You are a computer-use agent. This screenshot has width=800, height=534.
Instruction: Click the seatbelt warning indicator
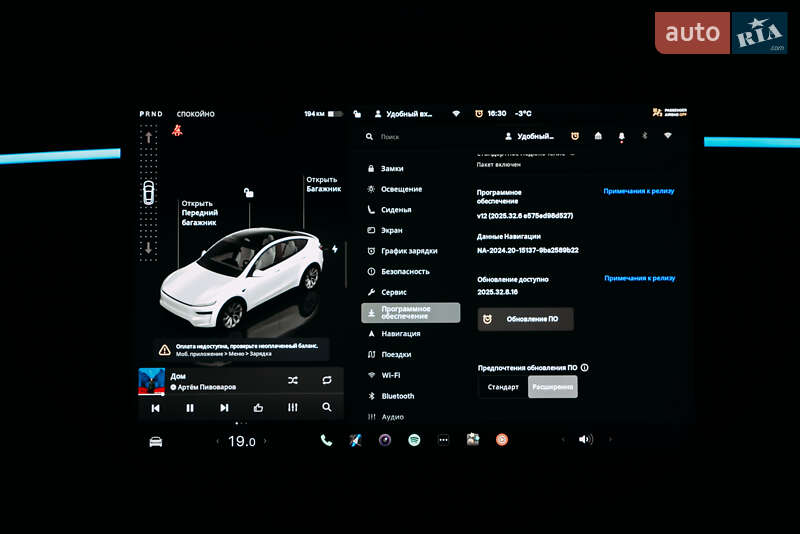[x=177, y=131]
